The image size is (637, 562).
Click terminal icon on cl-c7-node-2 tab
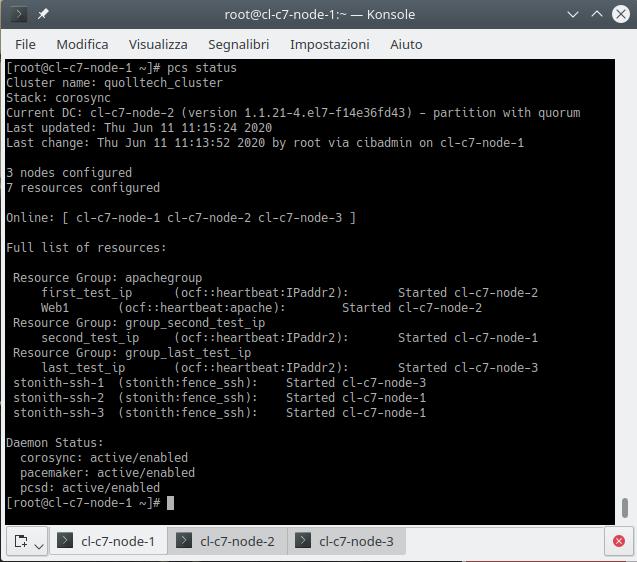(184, 541)
